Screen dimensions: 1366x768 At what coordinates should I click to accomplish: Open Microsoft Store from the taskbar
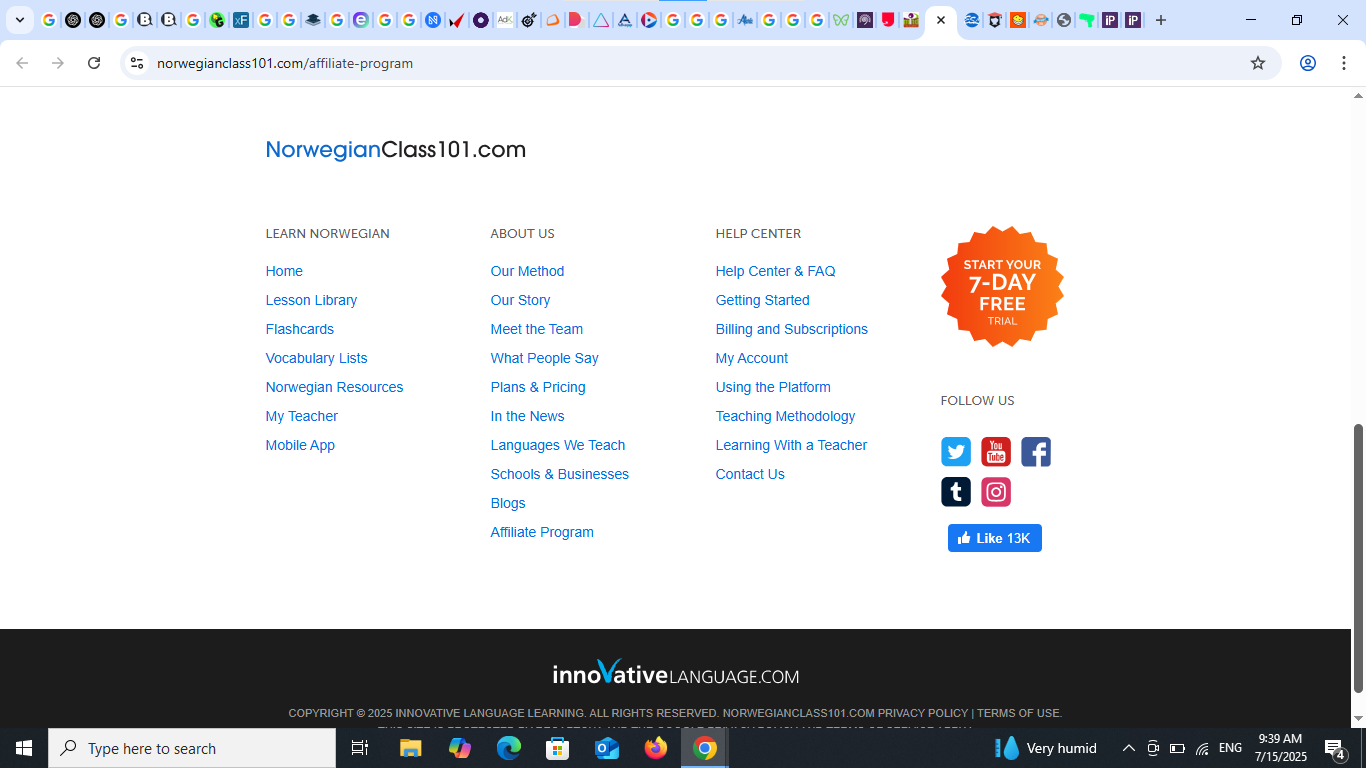(558, 748)
